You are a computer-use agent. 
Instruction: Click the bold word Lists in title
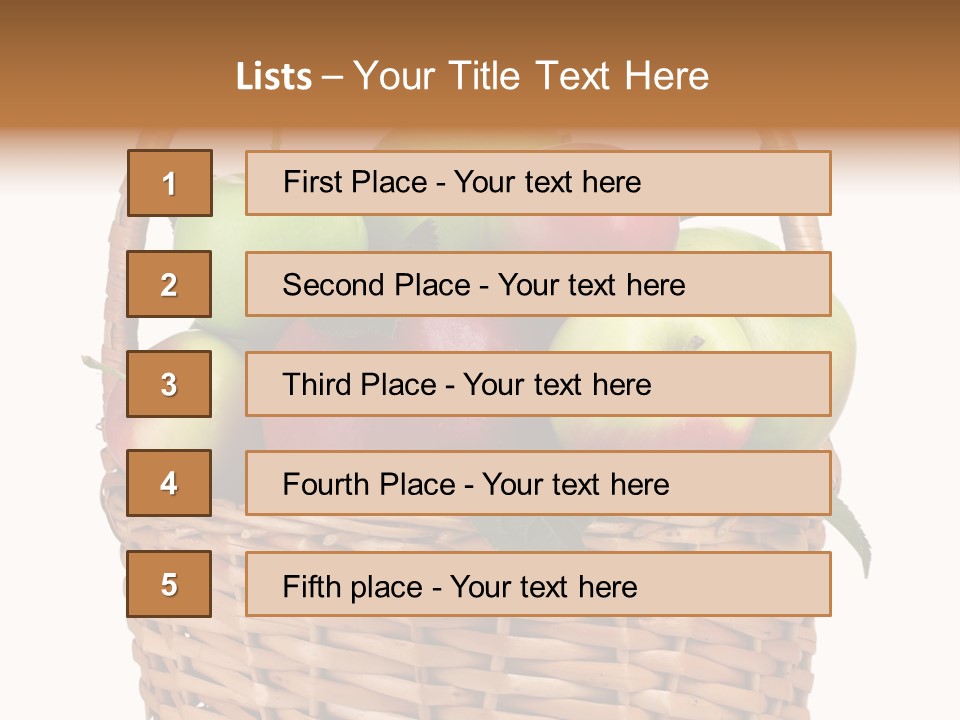click(274, 77)
